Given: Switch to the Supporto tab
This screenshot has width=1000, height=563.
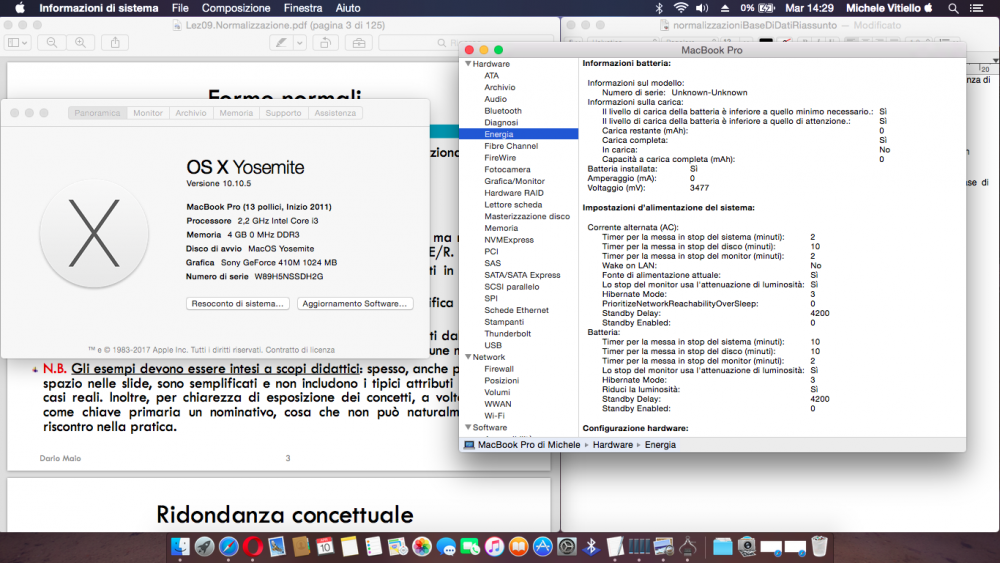Looking at the screenshot, I should [283, 113].
